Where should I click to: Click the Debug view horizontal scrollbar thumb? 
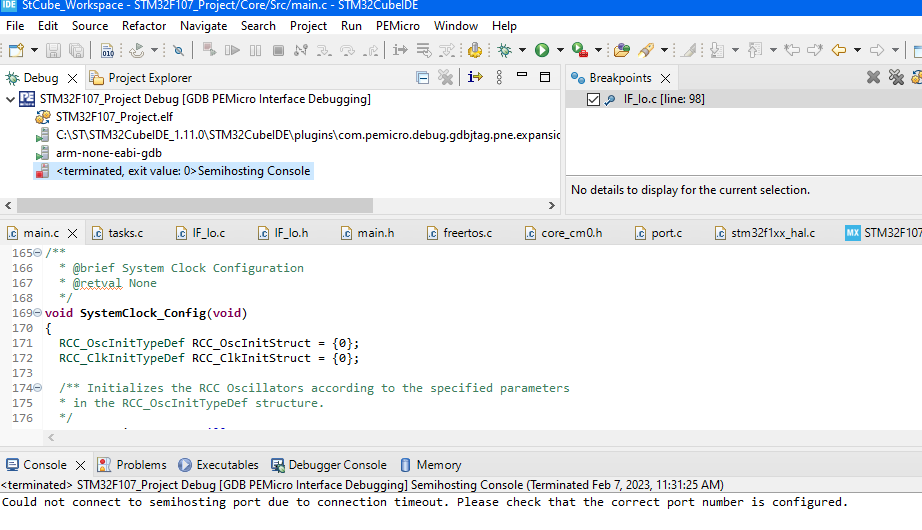(x=195, y=205)
